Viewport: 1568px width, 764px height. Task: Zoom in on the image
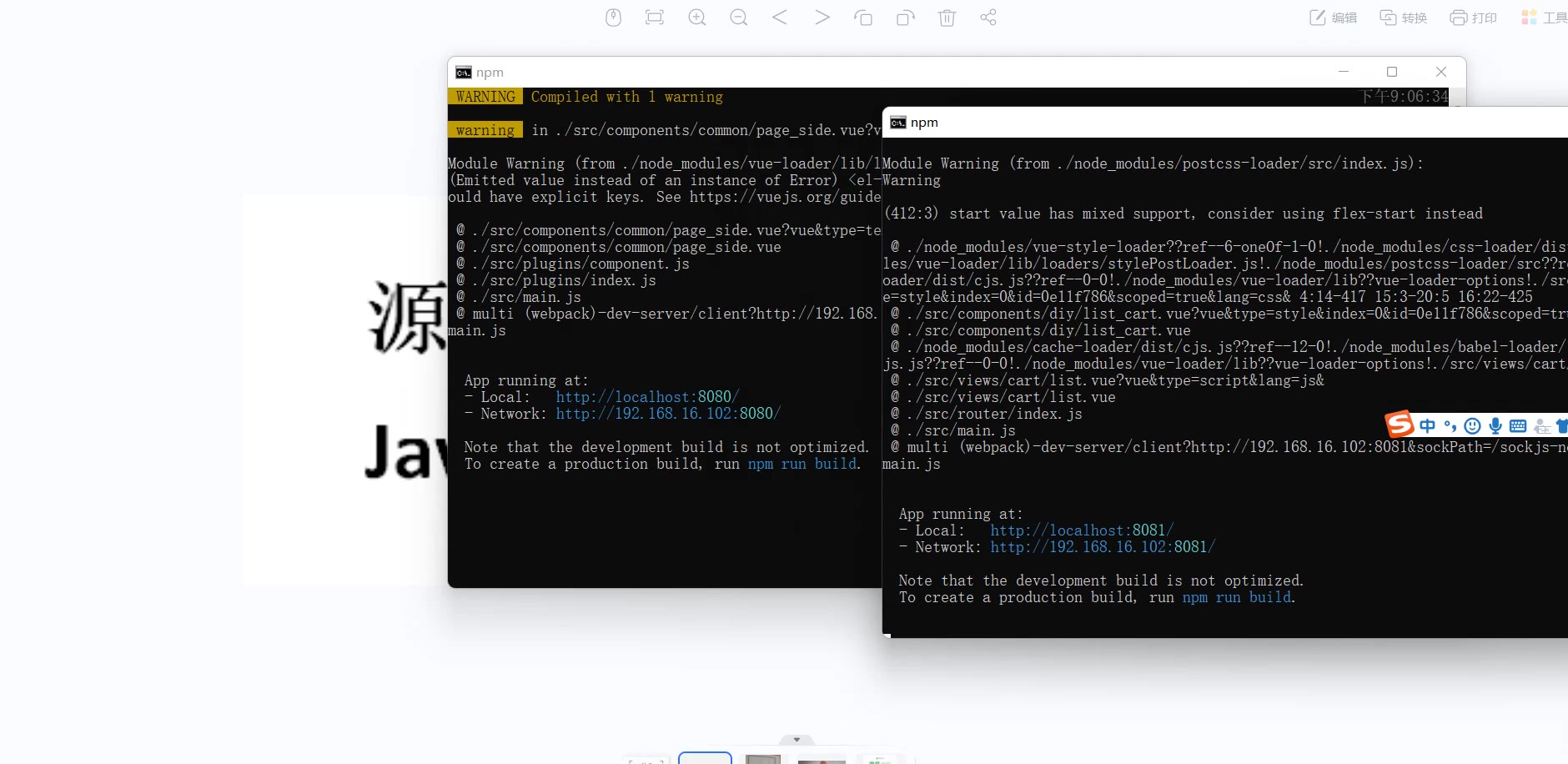pyautogui.click(x=696, y=18)
